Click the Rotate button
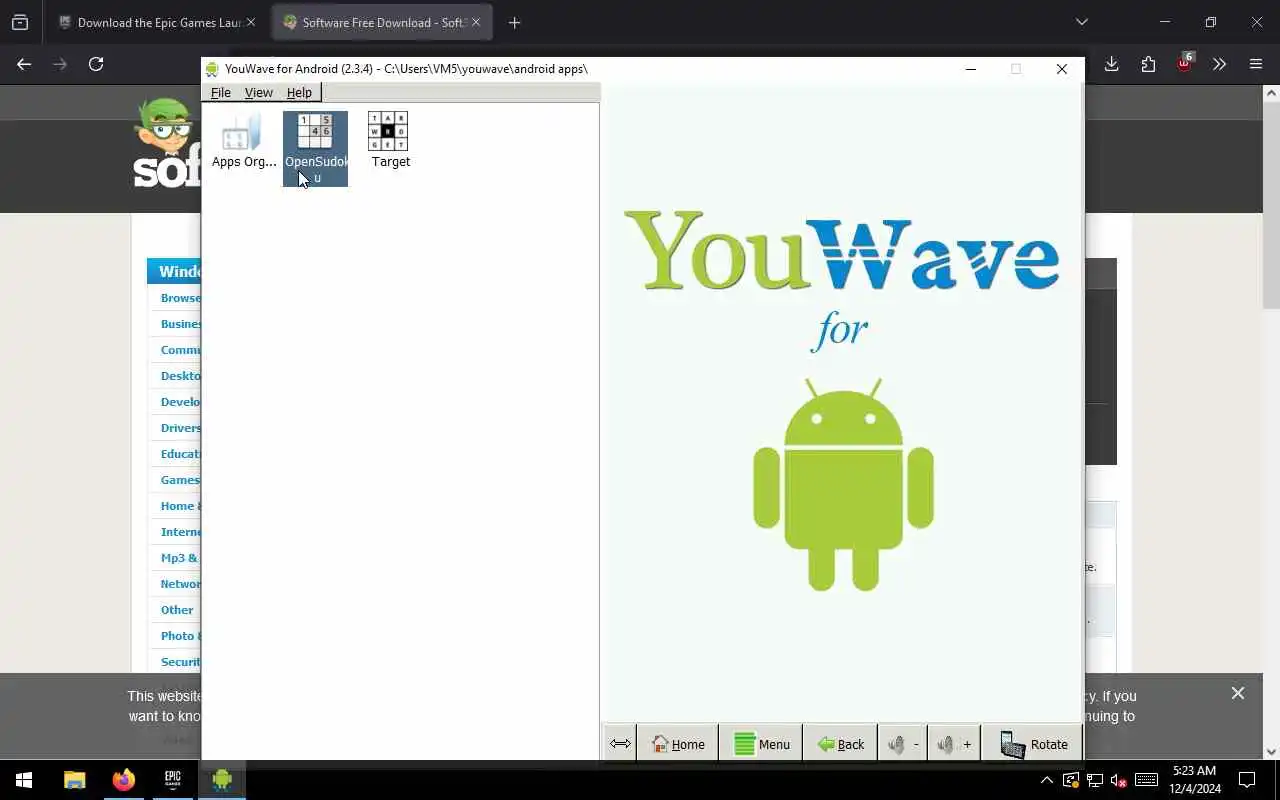 pos(1033,744)
